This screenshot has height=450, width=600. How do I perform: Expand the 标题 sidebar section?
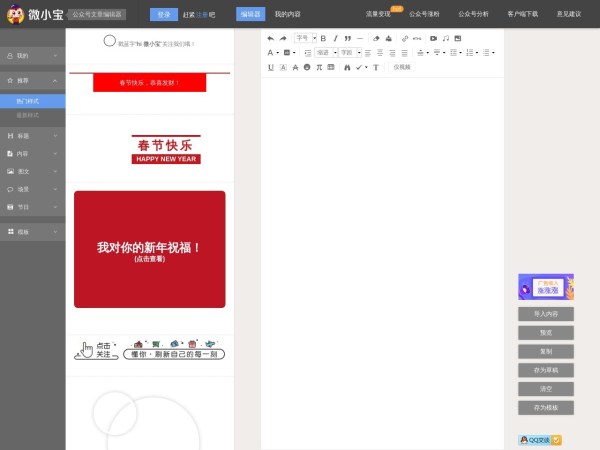pos(32,135)
